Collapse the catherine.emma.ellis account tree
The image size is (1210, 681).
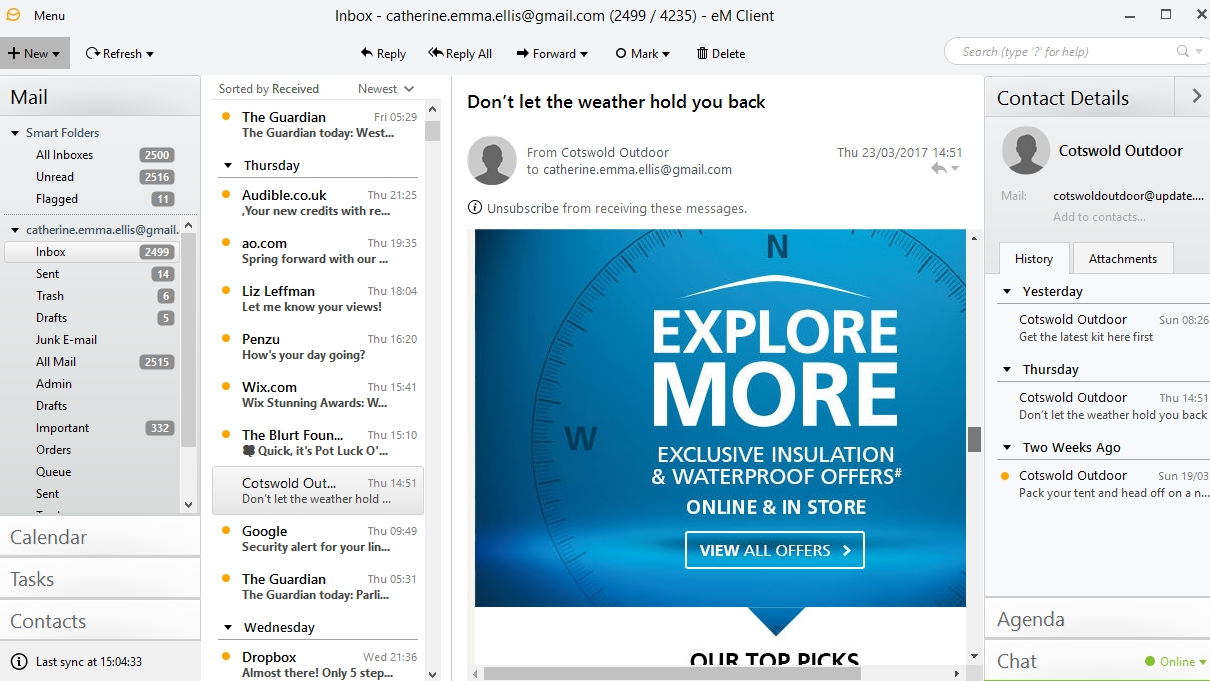15,230
